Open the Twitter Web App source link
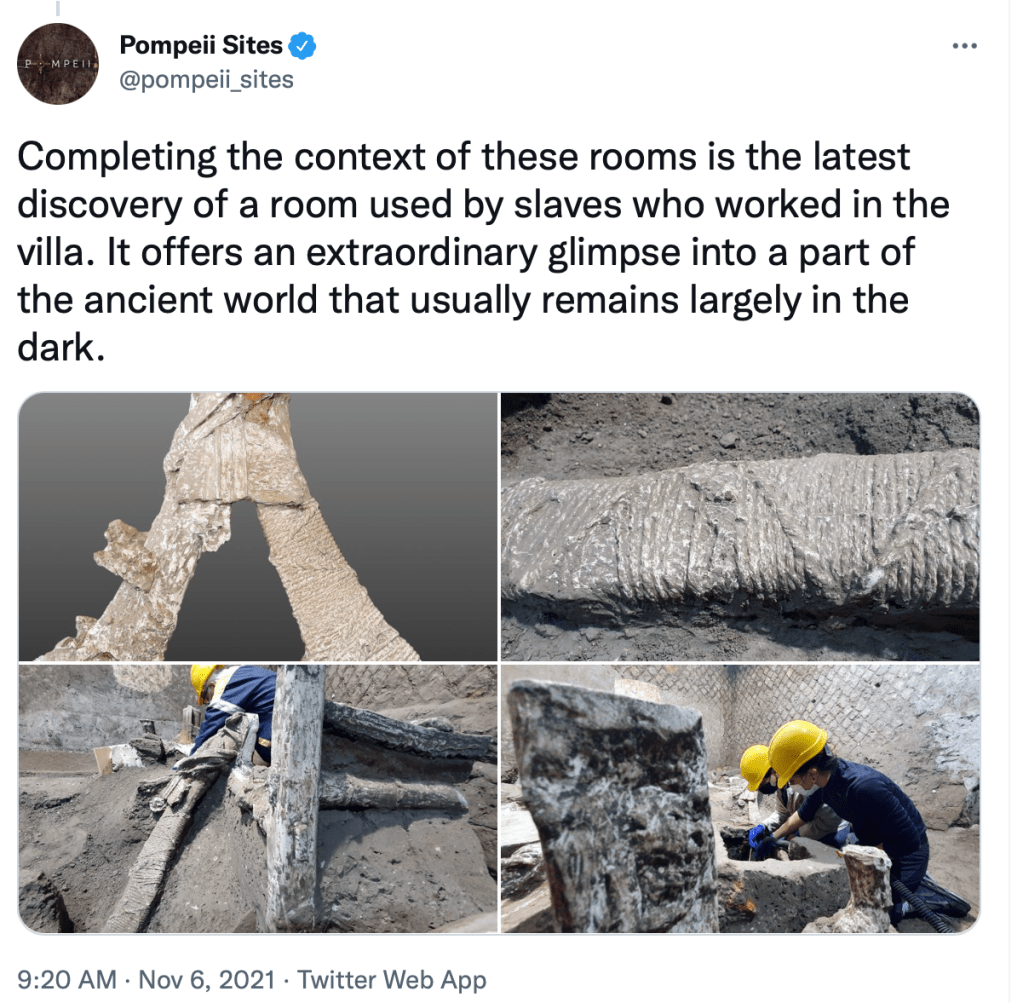The width and height of the screenshot is (1023, 1003). tap(392, 980)
